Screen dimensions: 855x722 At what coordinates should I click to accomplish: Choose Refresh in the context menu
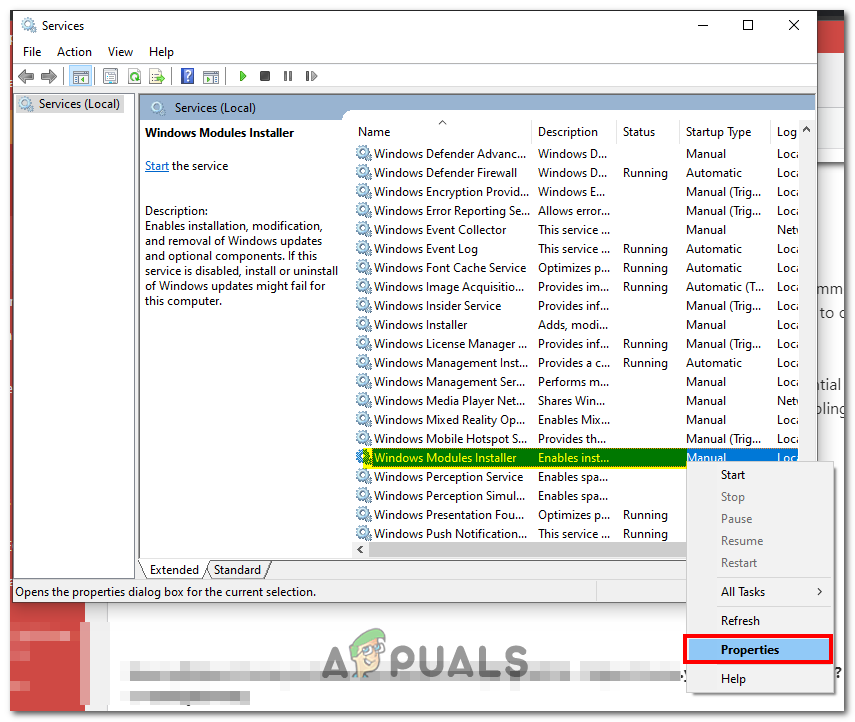click(760, 621)
